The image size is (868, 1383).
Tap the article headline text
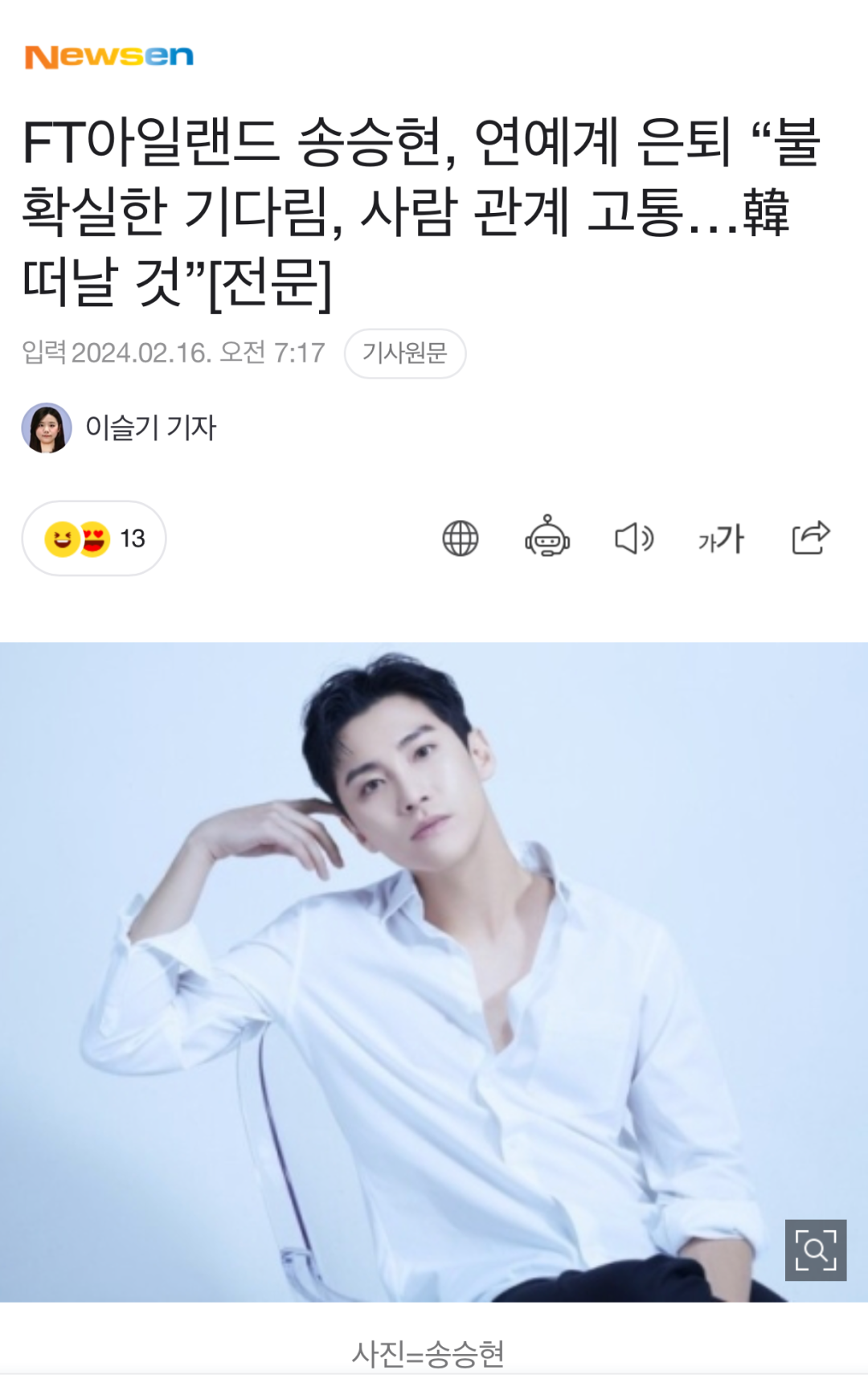pos(420,212)
